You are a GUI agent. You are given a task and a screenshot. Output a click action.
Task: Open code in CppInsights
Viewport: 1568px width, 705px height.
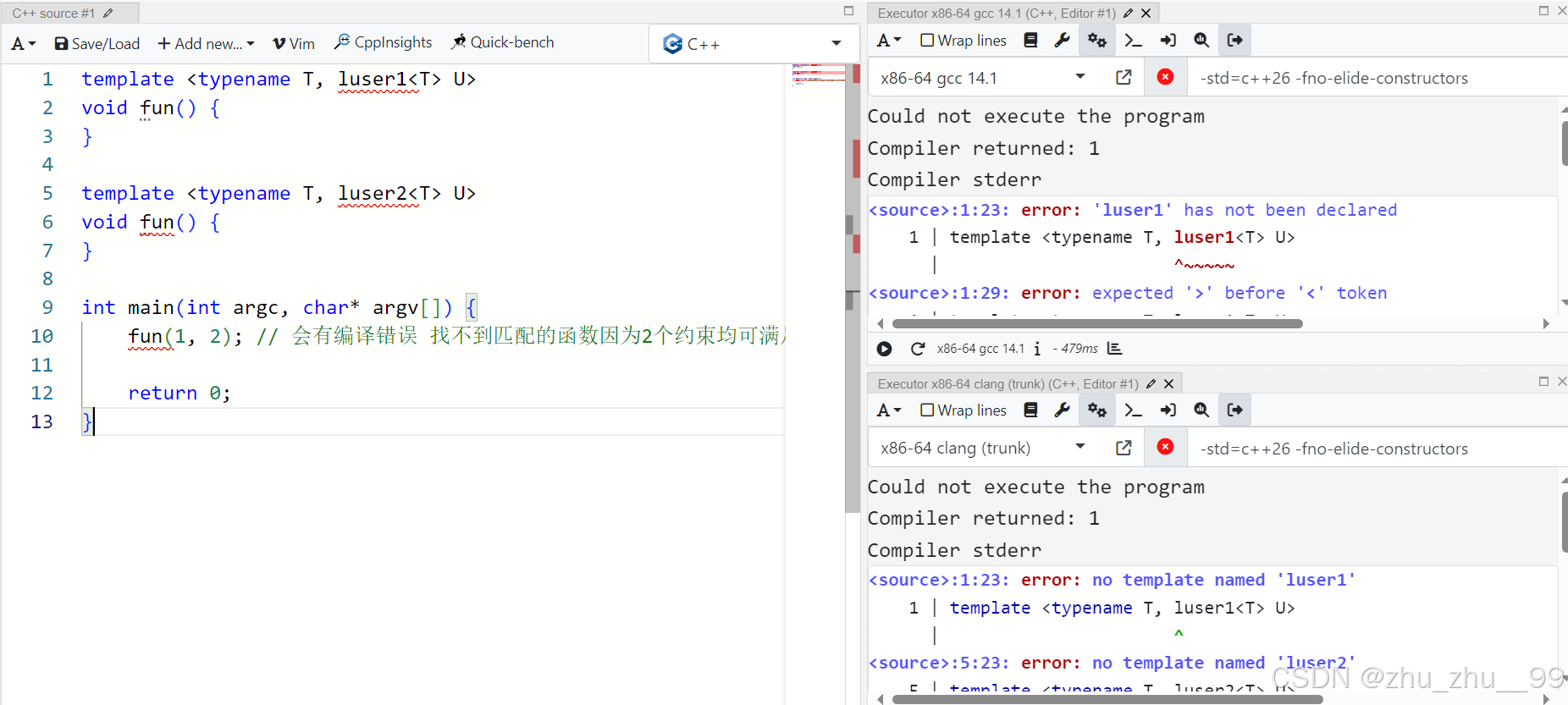pos(384,42)
